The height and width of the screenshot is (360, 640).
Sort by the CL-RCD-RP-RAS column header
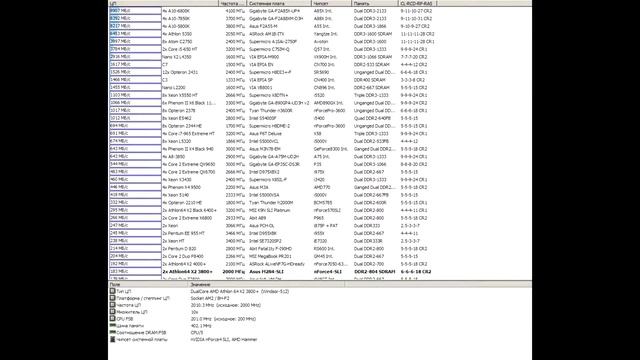click(417, 3)
